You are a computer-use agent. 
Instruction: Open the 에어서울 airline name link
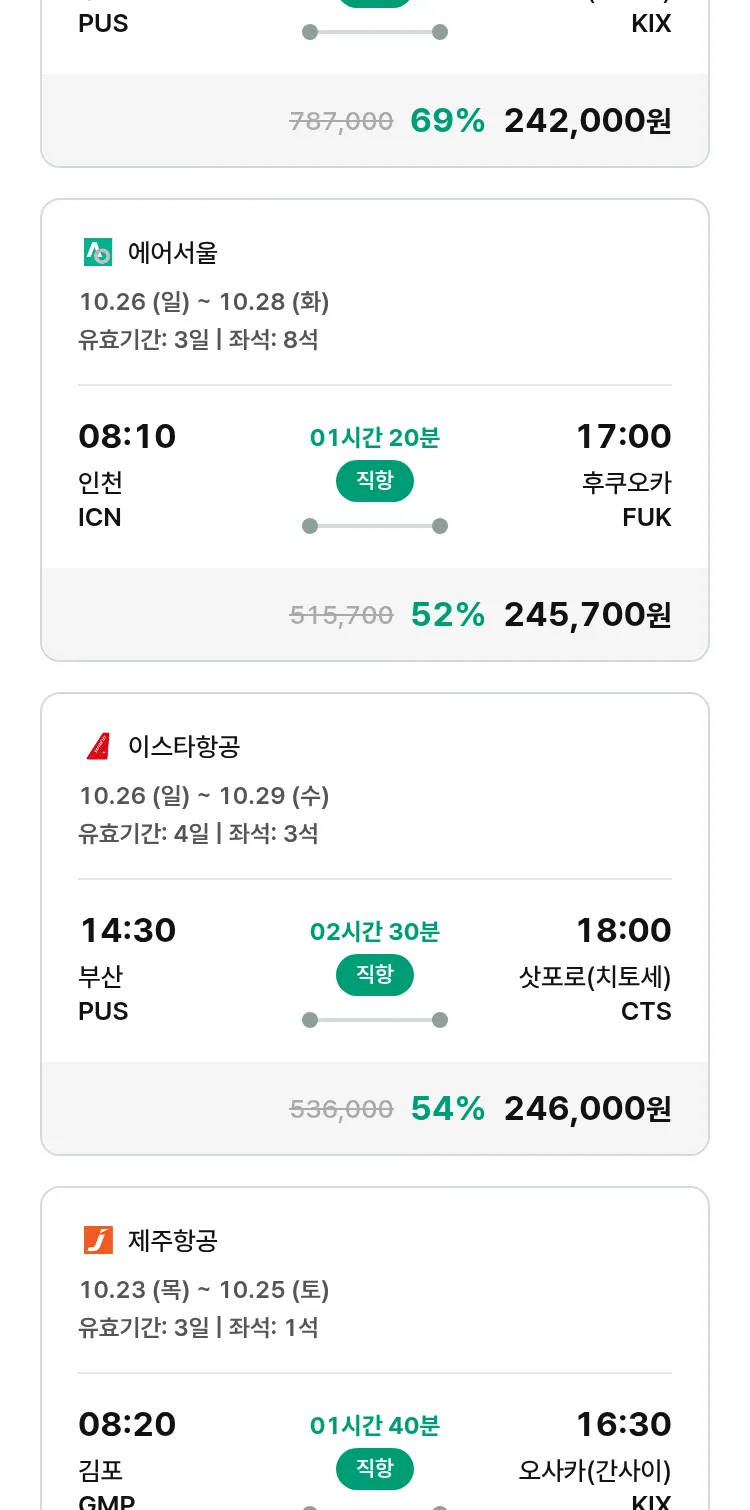tap(173, 253)
